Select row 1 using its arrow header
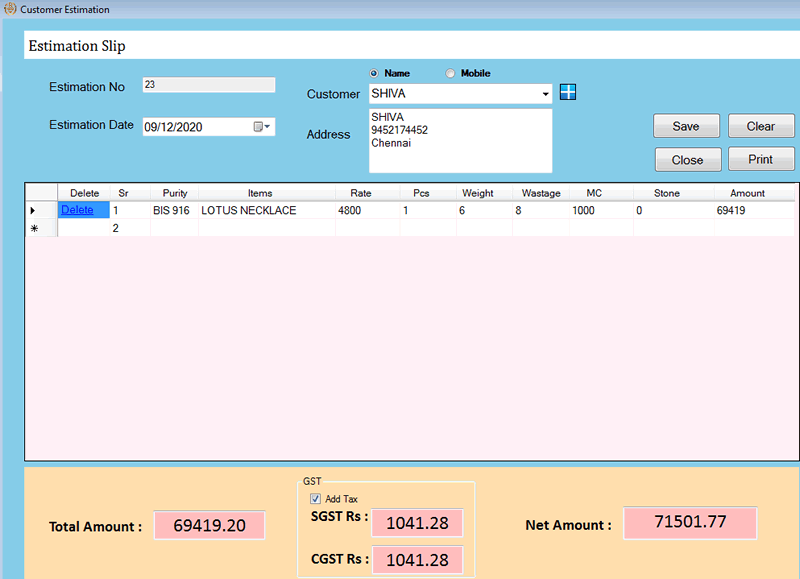The image size is (800, 579). pyautogui.click(x=41, y=210)
